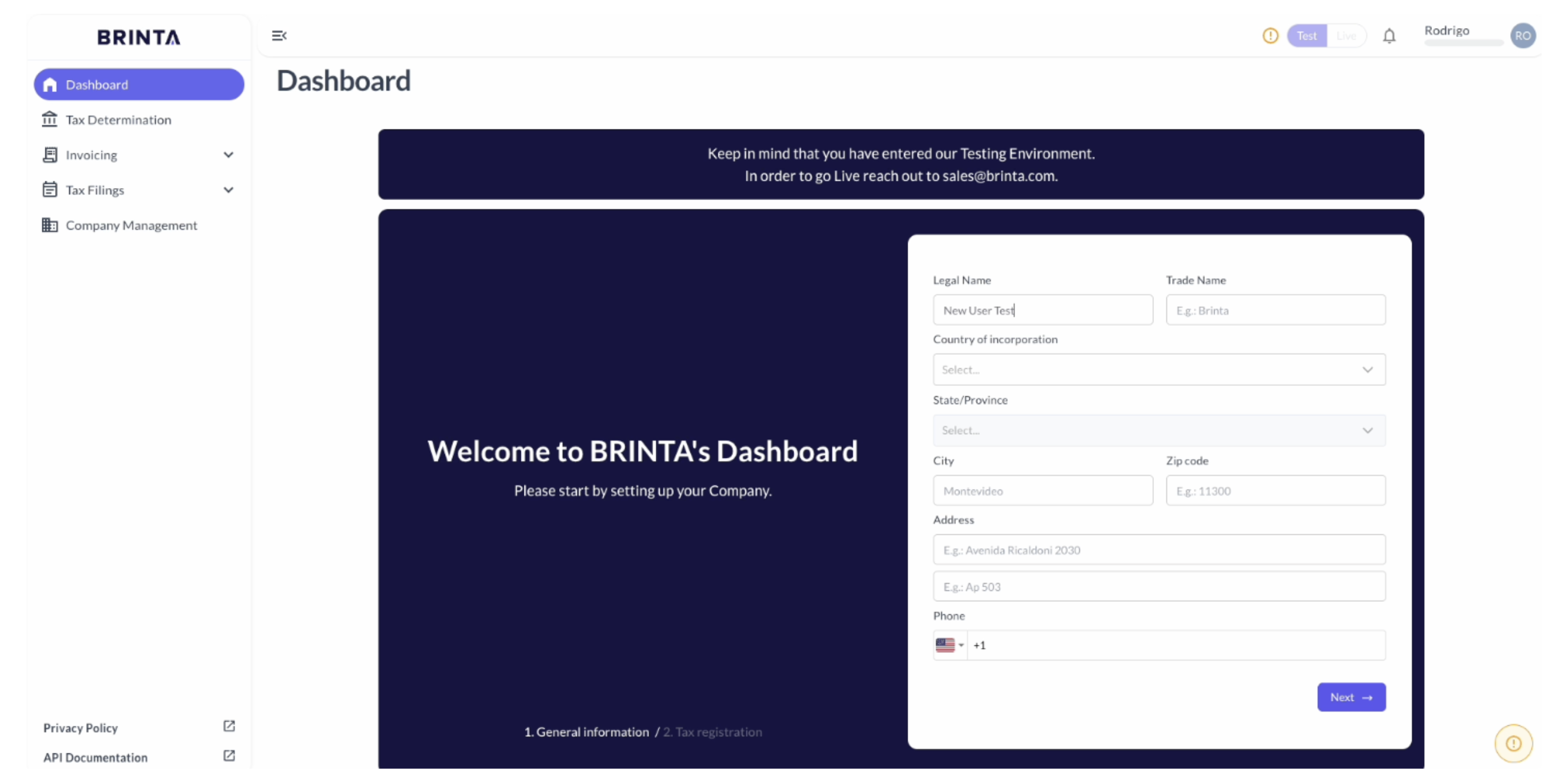Open the notifications bell
Image resolution: width=1568 pixels, height=782 pixels.
click(1388, 36)
